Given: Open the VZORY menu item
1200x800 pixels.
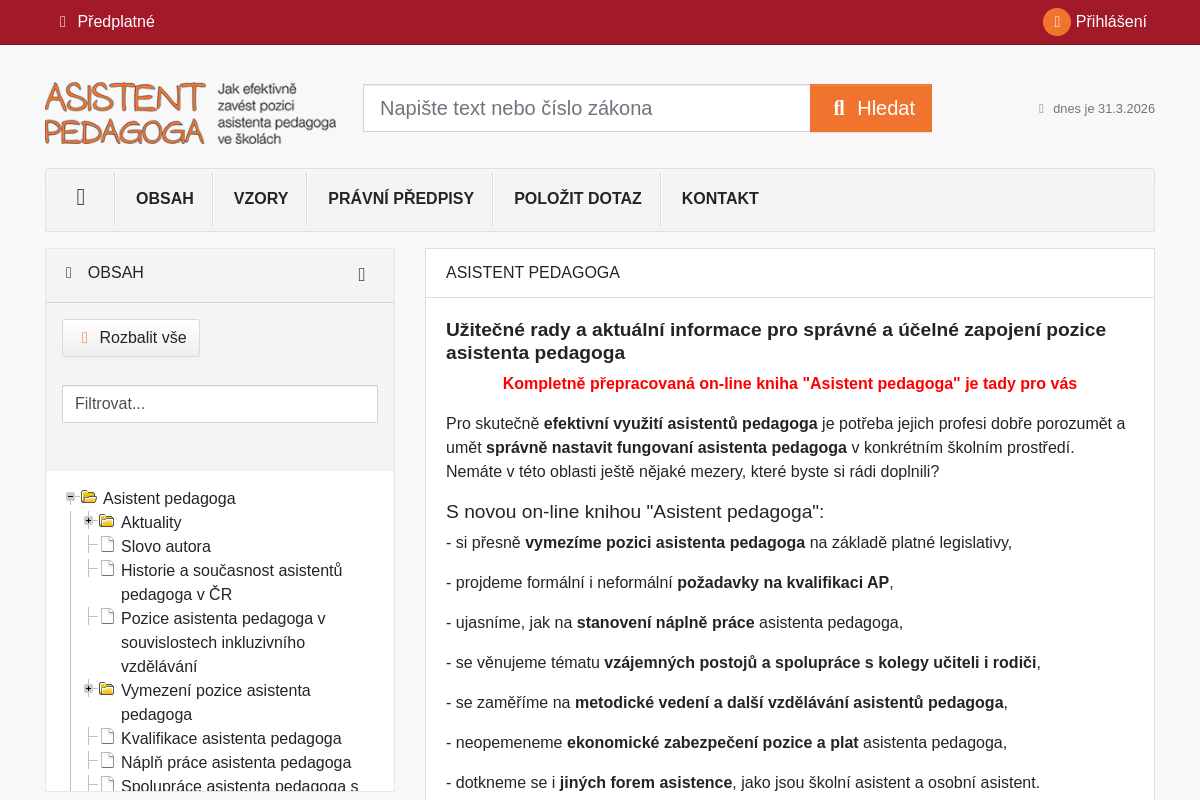Looking at the screenshot, I should (x=260, y=198).
